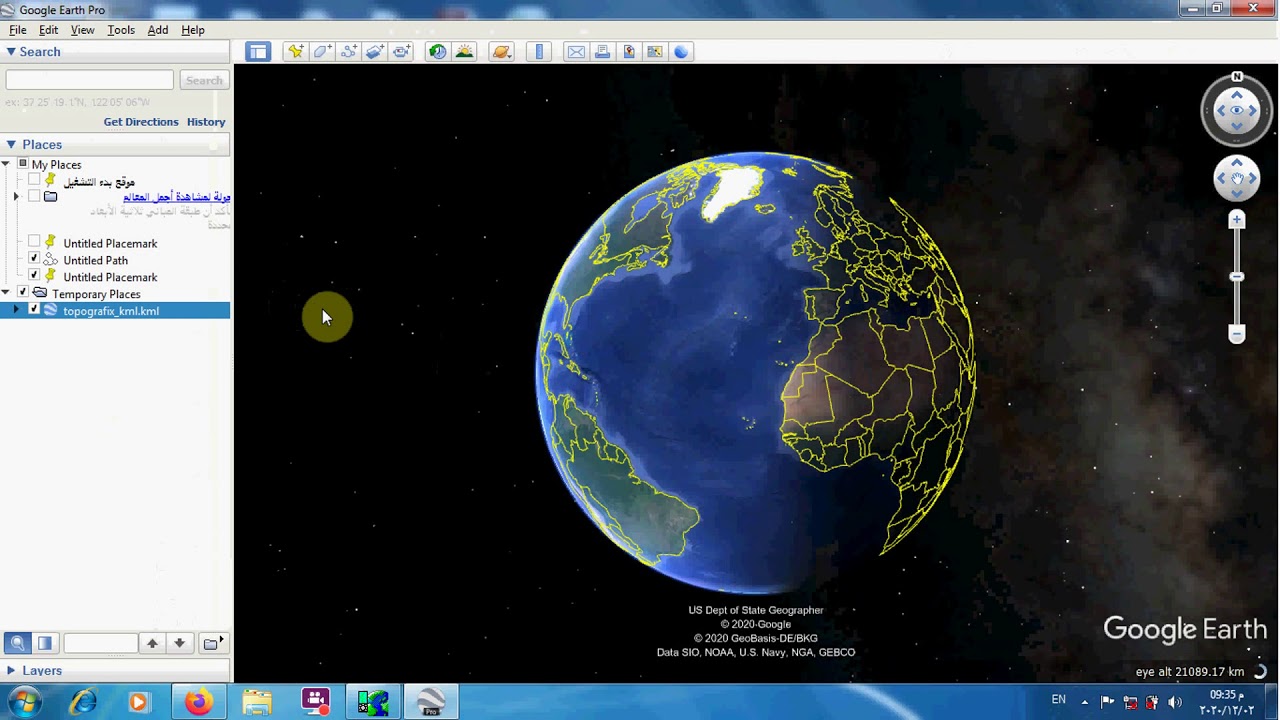Click the Look joystick eye control

pos(1237,110)
